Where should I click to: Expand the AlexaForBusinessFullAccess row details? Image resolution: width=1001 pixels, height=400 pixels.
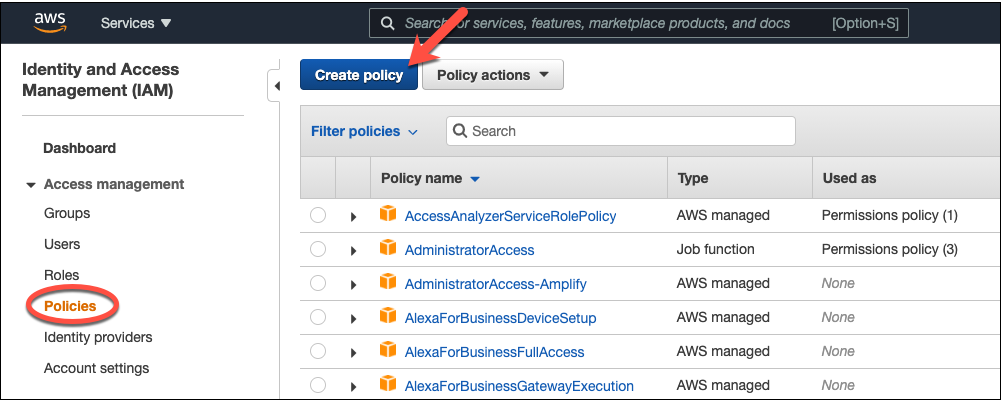[x=353, y=352]
